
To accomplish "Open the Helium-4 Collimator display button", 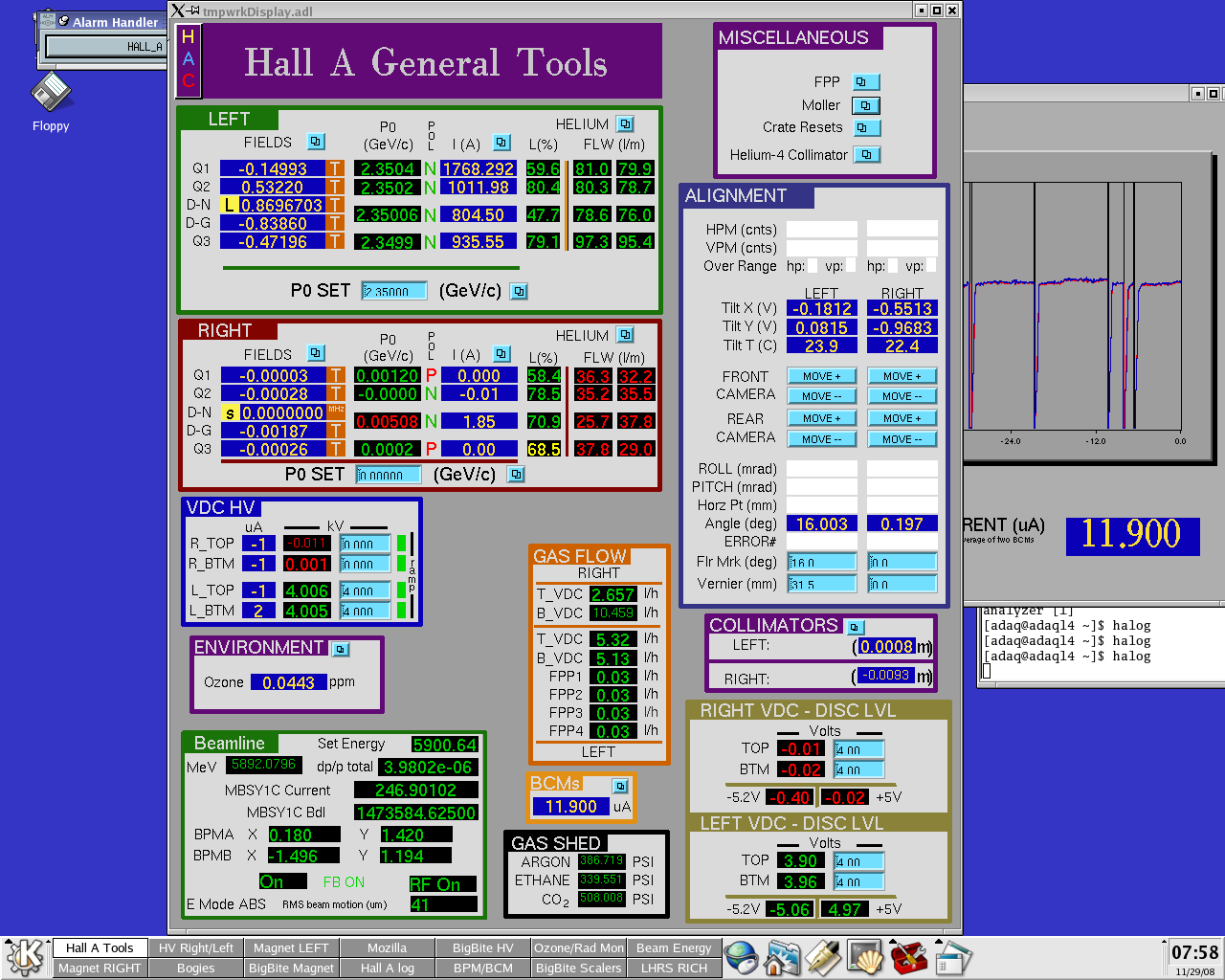I will 867,154.
